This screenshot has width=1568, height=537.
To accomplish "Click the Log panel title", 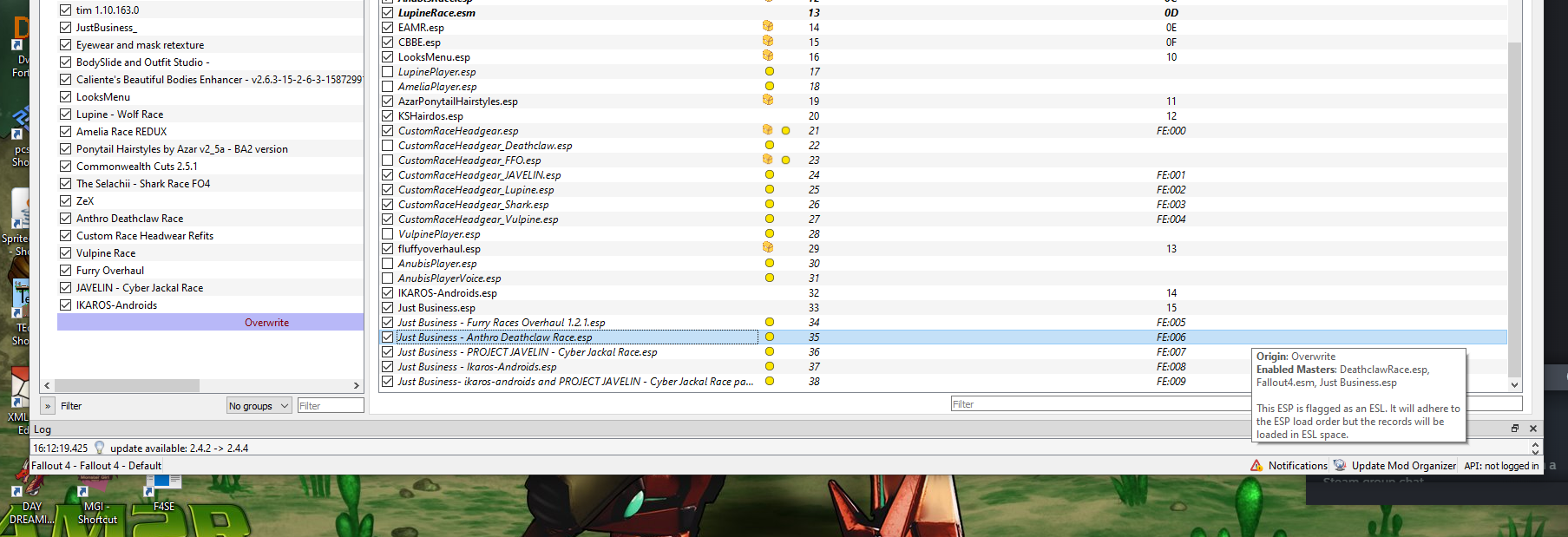I will [x=43, y=429].
